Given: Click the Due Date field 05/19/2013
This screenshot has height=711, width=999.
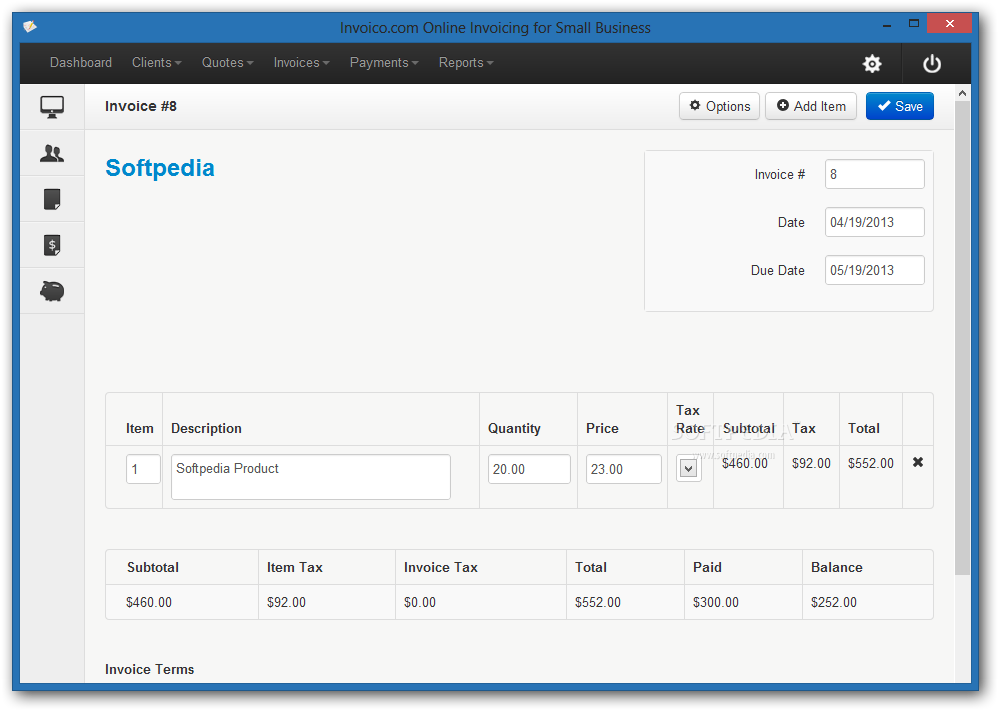Looking at the screenshot, I should [x=874, y=270].
